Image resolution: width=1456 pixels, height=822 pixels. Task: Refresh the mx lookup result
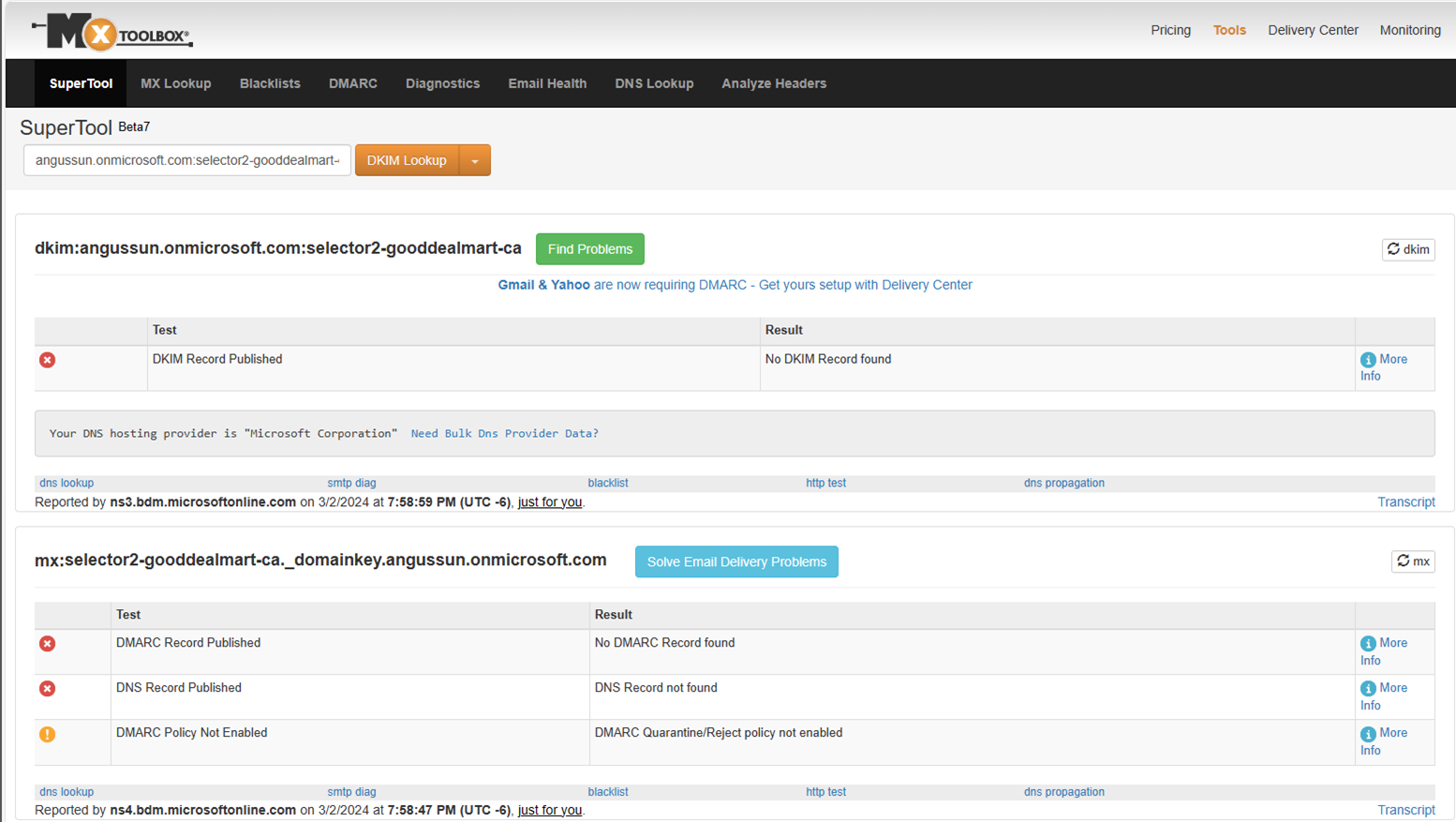coord(1413,561)
